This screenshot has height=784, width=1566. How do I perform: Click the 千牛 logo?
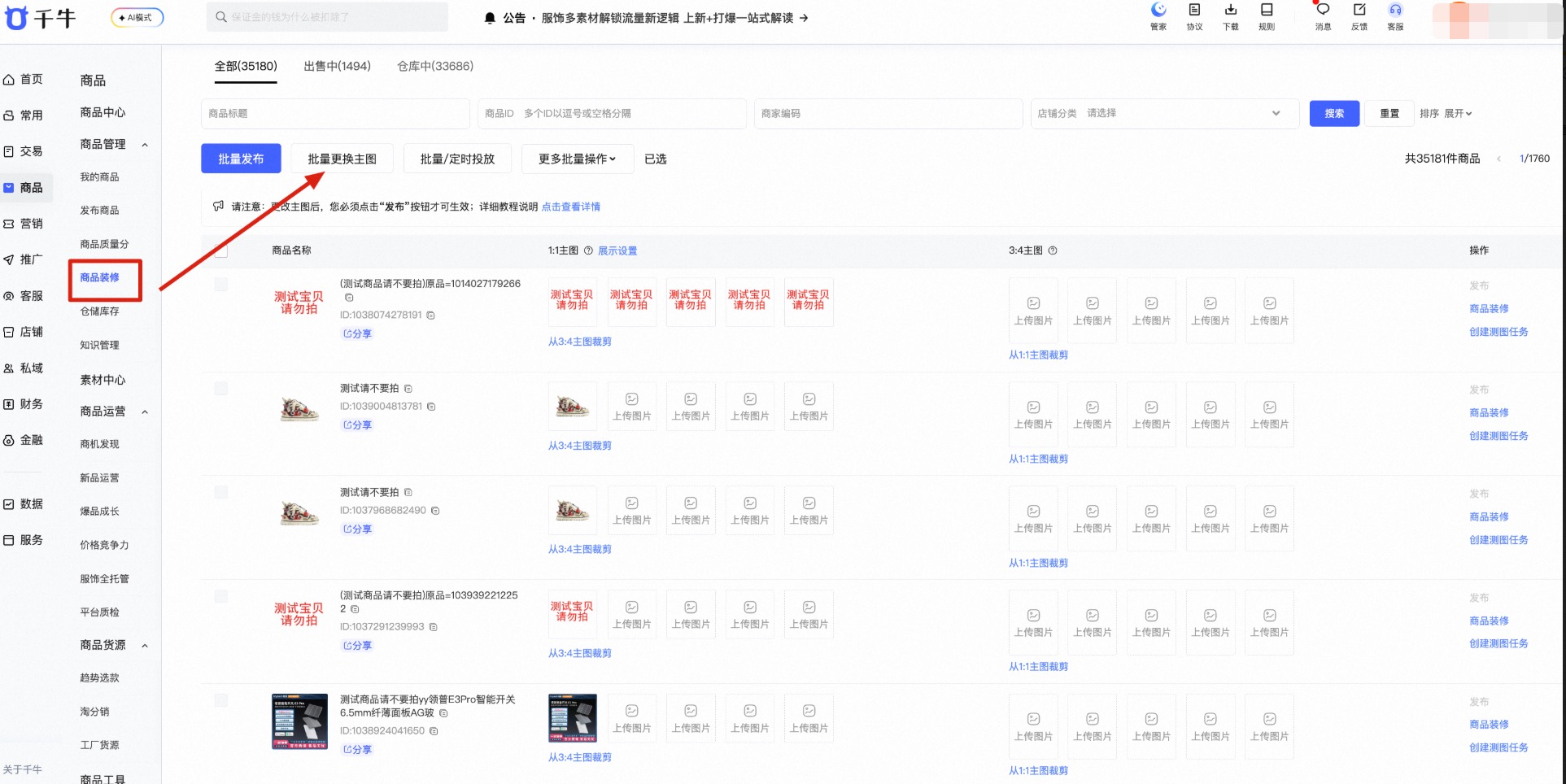click(41, 17)
